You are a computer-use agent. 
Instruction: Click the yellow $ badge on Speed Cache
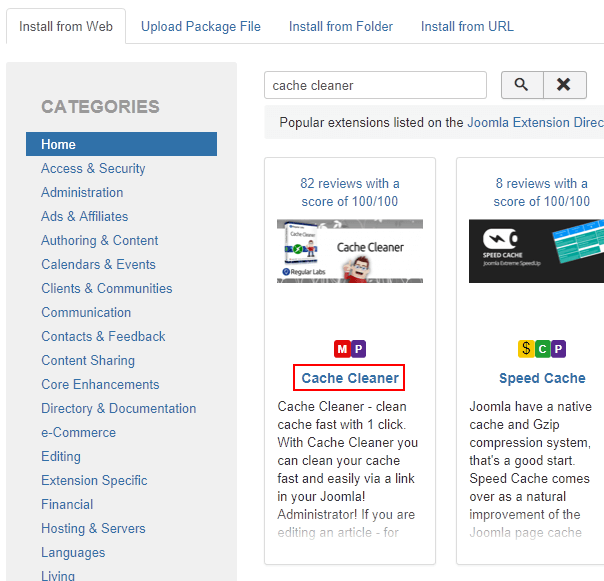[526, 349]
